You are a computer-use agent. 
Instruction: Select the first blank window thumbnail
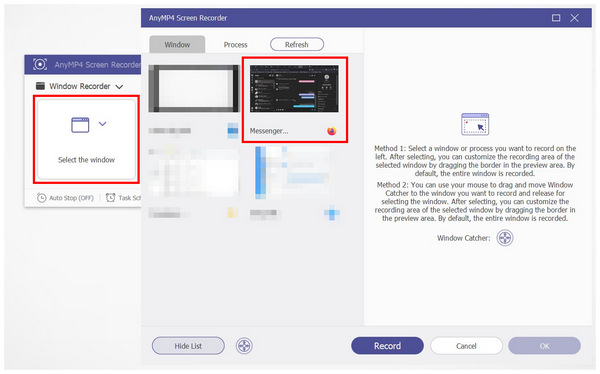194,88
